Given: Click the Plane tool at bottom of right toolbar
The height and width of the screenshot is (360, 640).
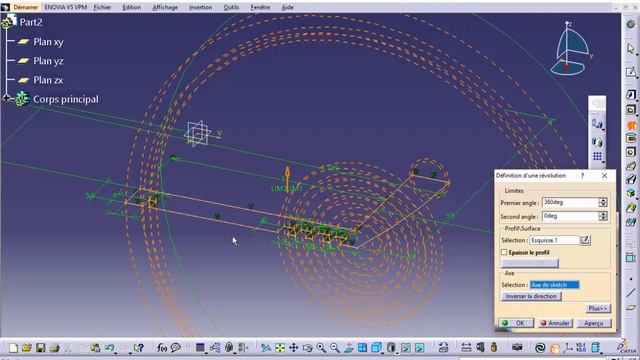Looking at the screenshot, I should coord(631,307).
